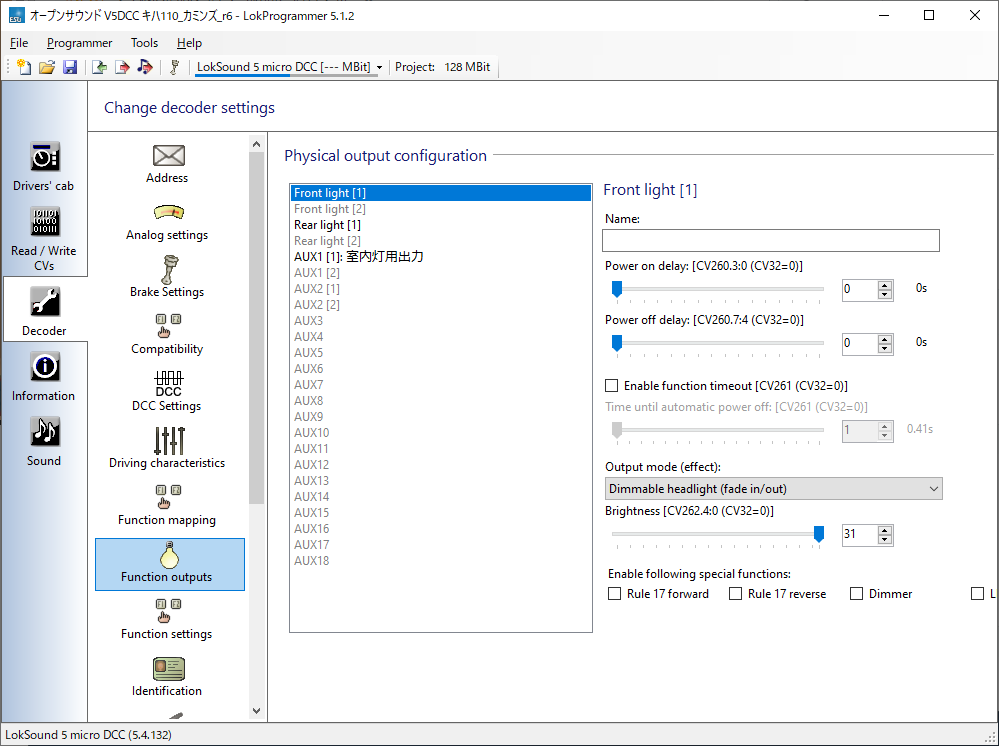Screen dimensions: 999x746
Task: Open the Help menu
Action: coord(189,43)
